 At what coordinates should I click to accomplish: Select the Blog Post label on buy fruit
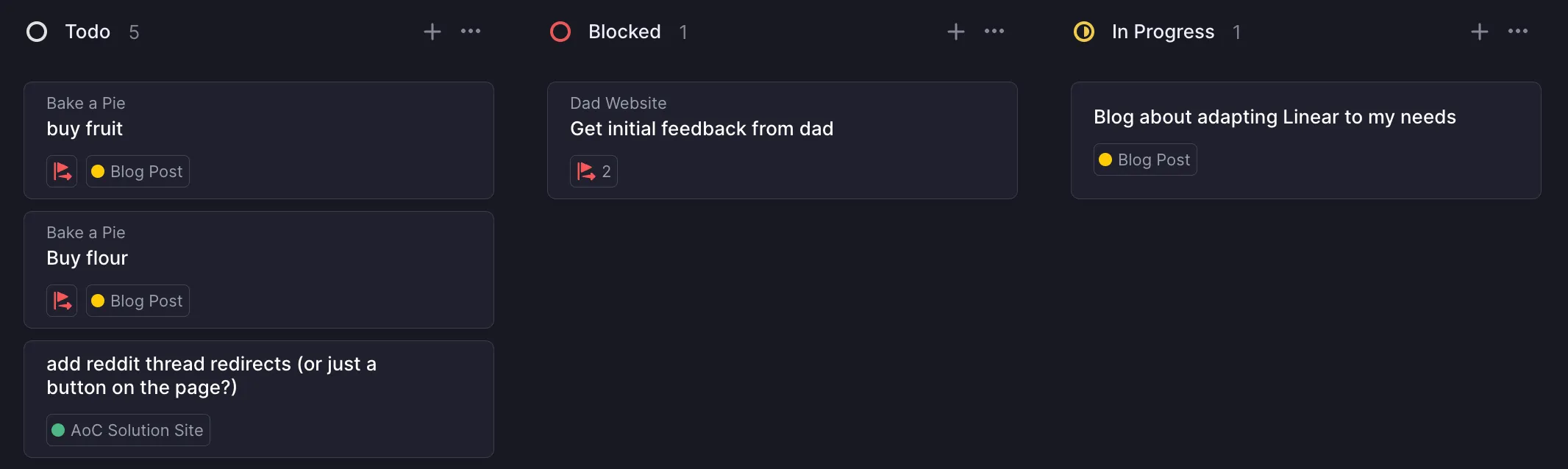138,171
